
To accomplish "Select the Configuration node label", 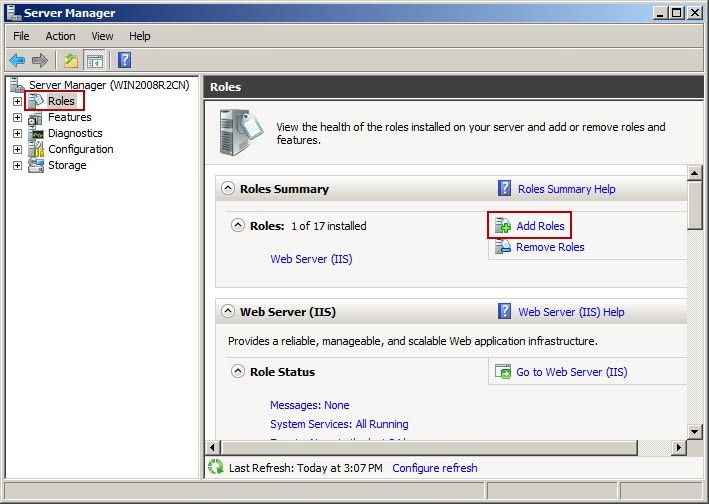I will pyautogui.click(x=80, y=149).
